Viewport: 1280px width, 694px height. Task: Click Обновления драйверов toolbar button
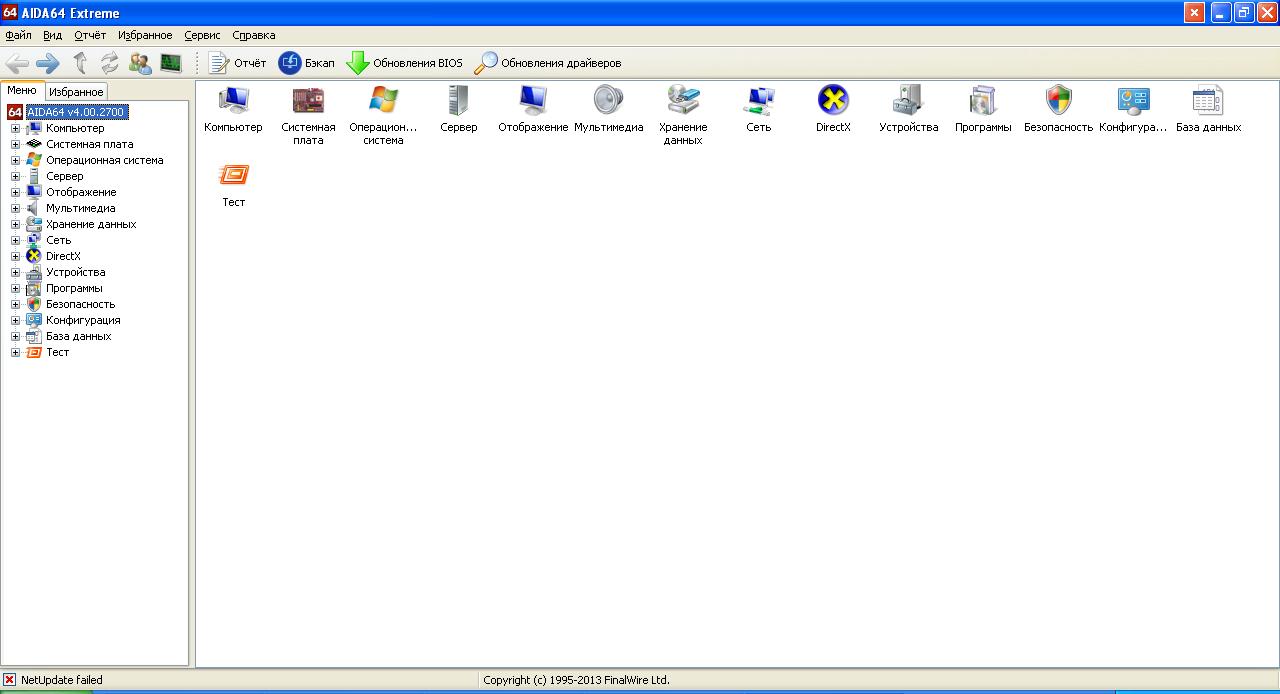click(547, 63)
